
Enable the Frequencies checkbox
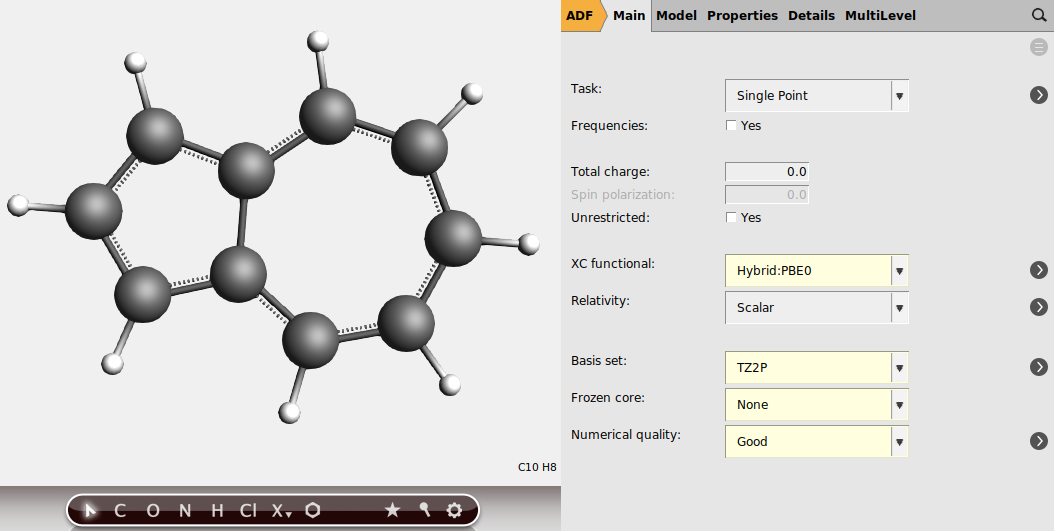[x=731, y=126]
